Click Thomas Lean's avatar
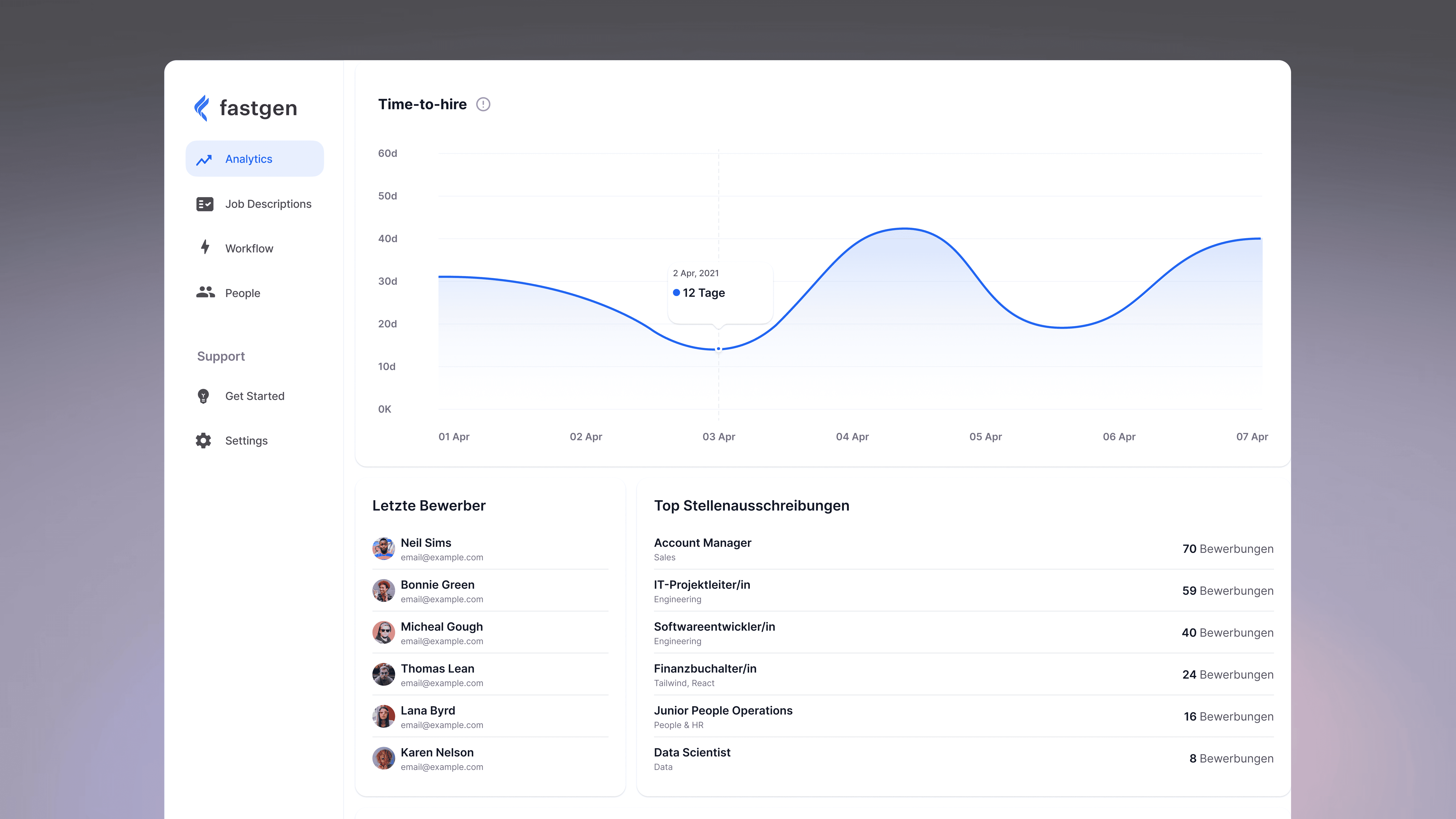 coord(384,674)
